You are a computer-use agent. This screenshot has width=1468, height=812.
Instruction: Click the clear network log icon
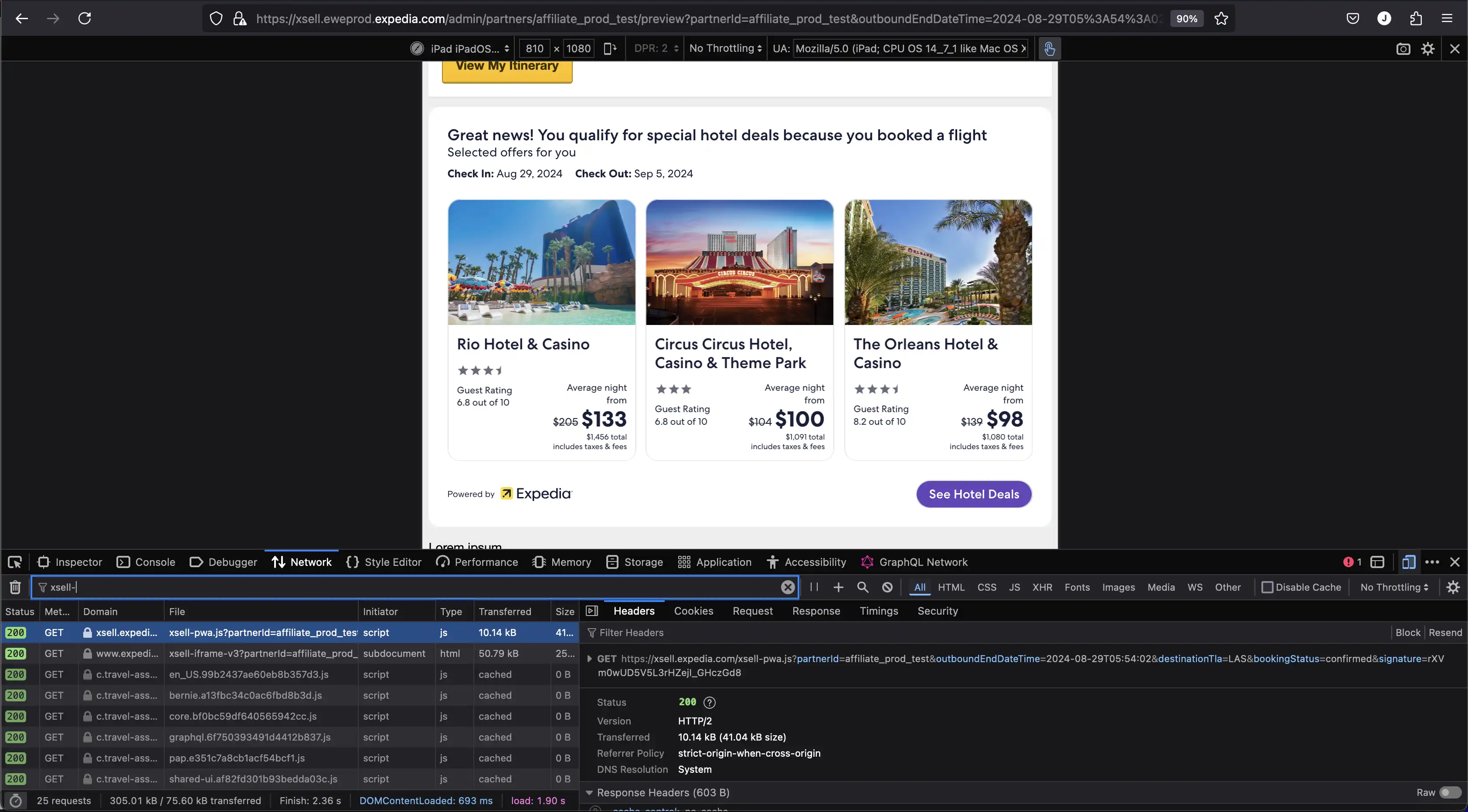[15, 587]
